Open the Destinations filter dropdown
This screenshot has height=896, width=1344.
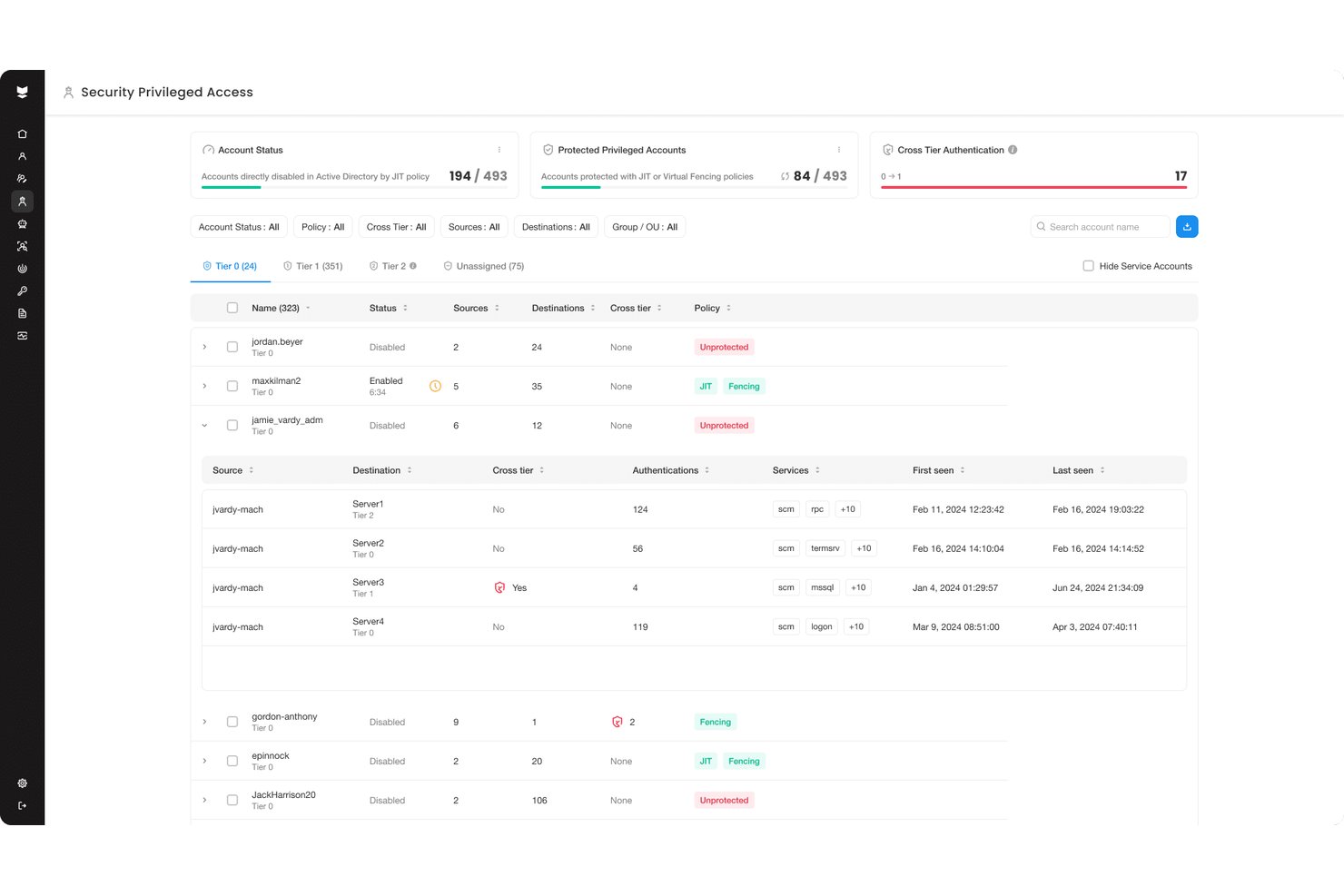[x=556, y=227]
